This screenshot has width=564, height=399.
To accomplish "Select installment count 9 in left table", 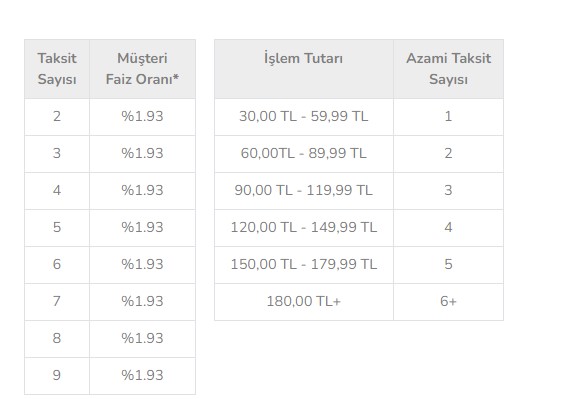I will pos(57,376).
